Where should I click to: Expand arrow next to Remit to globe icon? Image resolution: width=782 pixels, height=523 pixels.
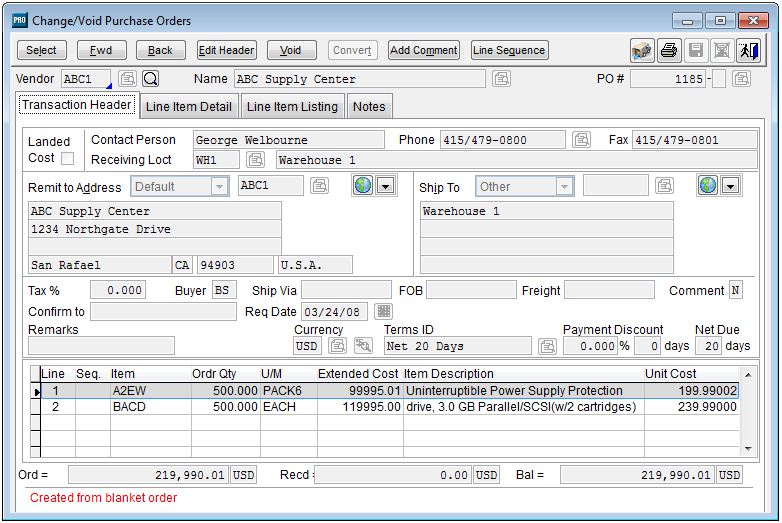tap(385, 186)
